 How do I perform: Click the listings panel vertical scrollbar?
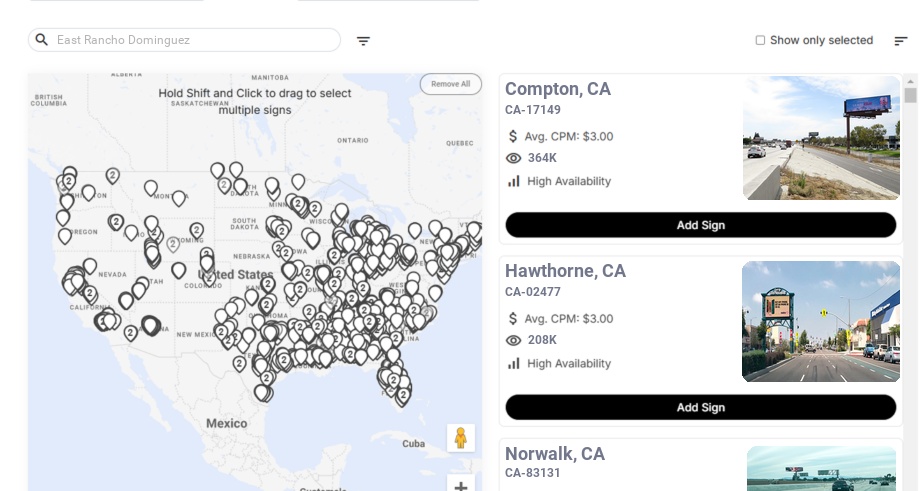point(910,95)
